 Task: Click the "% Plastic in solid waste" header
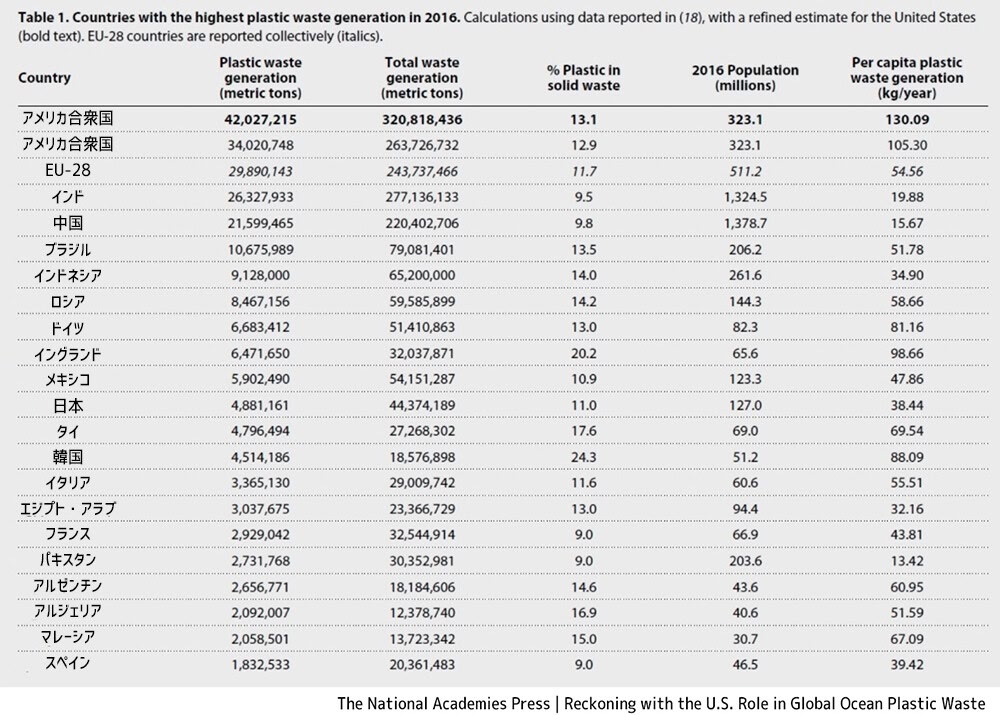point(583,77)
